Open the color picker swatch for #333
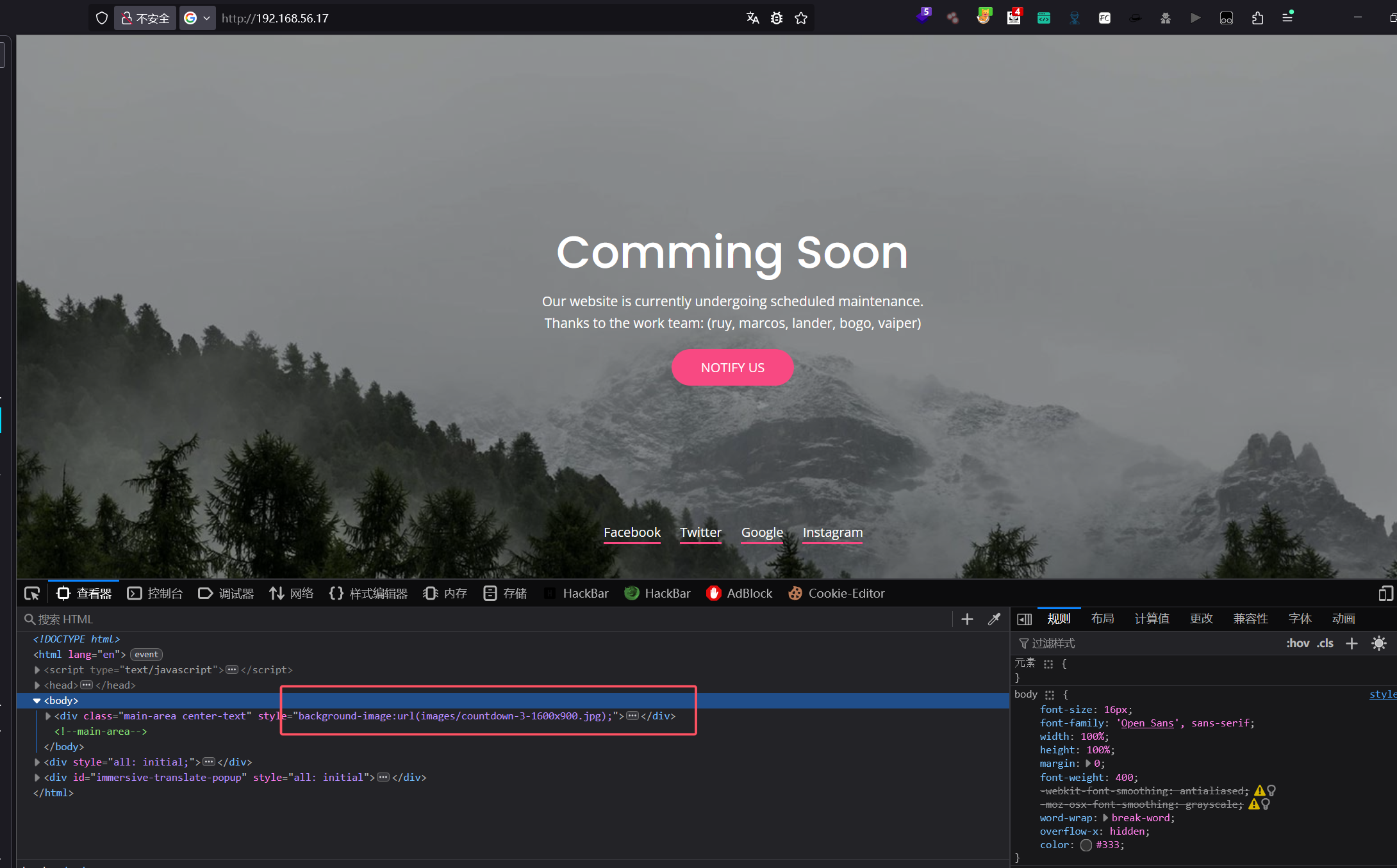Screen dimensions: 1397x868 pos(1086,845)
